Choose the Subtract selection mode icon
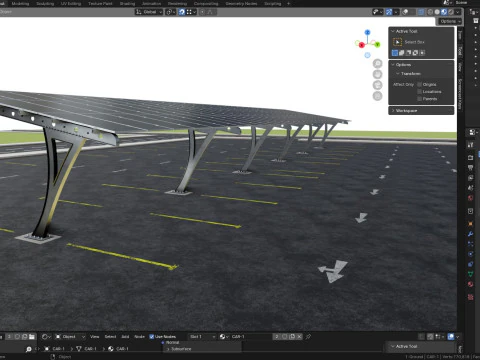The height and width of the screenshot is (360, 480). point(408,53)
